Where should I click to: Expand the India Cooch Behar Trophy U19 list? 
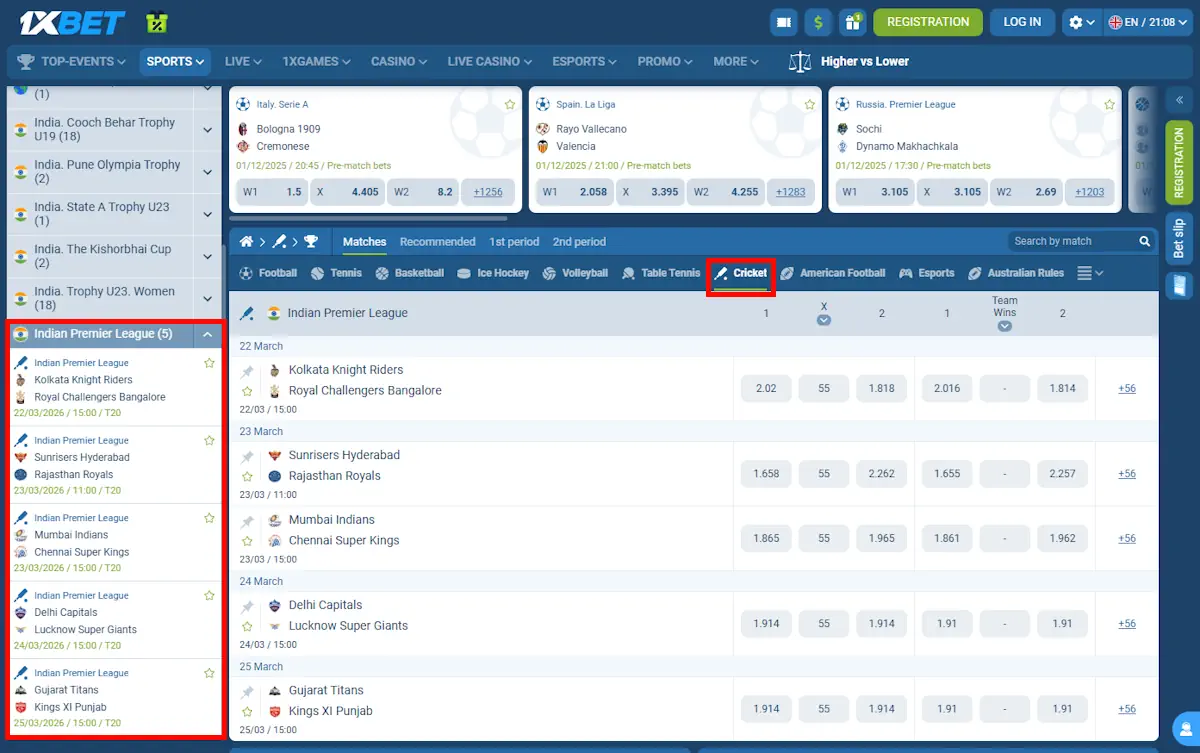pyautogui.click(x=207, y=128)
